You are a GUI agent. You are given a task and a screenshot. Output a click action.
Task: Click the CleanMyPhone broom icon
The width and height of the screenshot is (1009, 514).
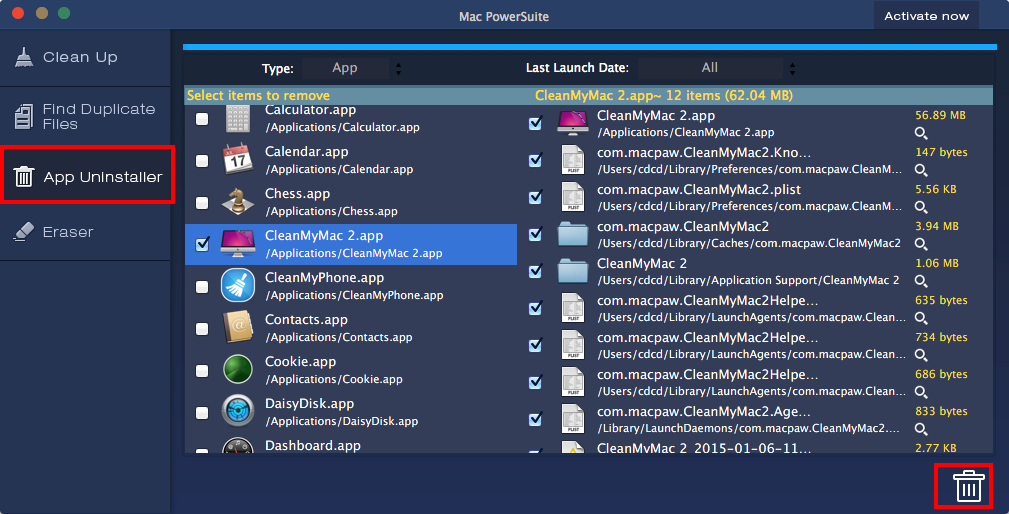click(x=238, y=286)
